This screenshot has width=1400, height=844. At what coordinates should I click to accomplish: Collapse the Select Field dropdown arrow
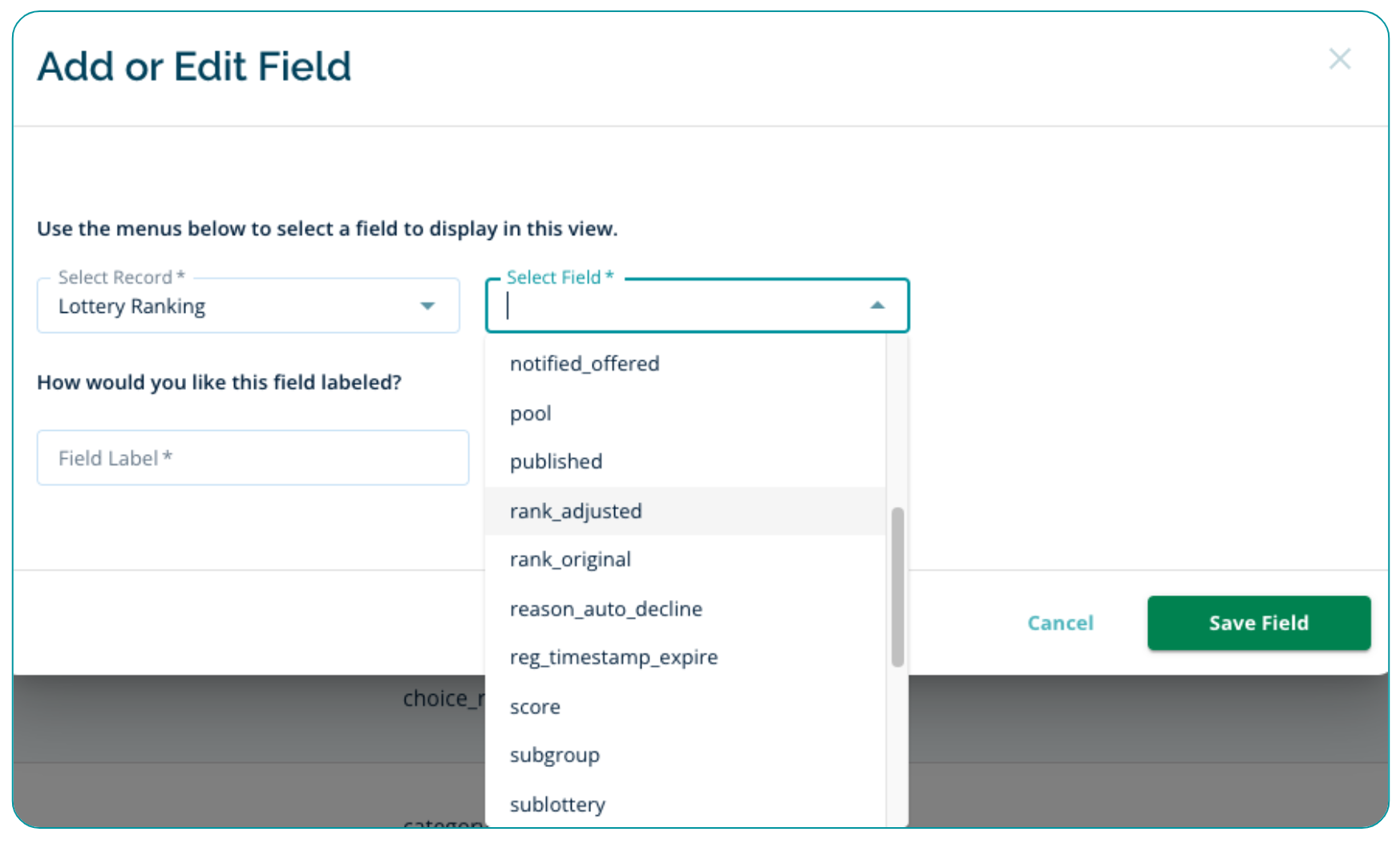(x=877, y=306)
